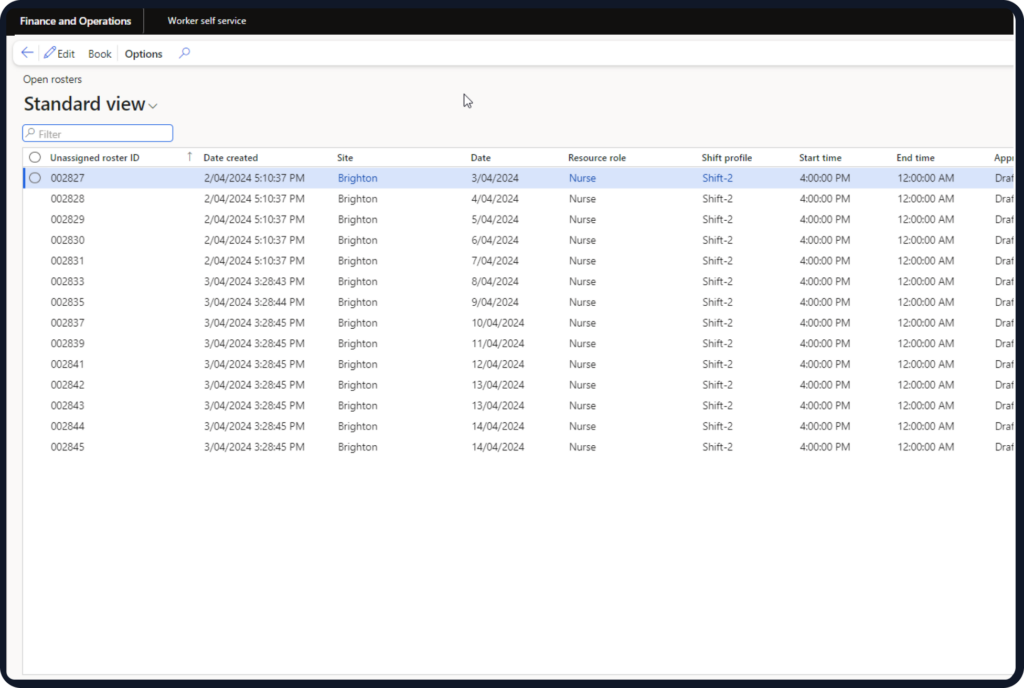Click the date cell 5/04/2024
1024x688 pixels.
[495, 219]
